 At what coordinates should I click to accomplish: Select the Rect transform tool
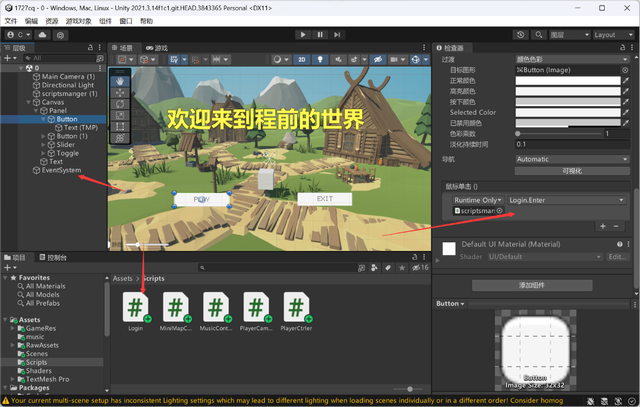(x=120, y=127)
